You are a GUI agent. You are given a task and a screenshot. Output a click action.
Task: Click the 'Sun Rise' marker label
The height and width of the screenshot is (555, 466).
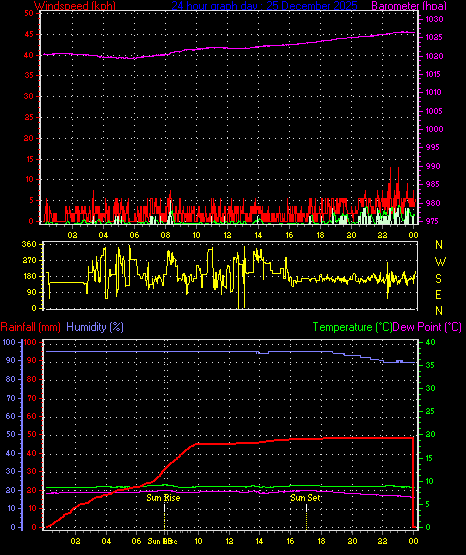[x=163, y=498]
